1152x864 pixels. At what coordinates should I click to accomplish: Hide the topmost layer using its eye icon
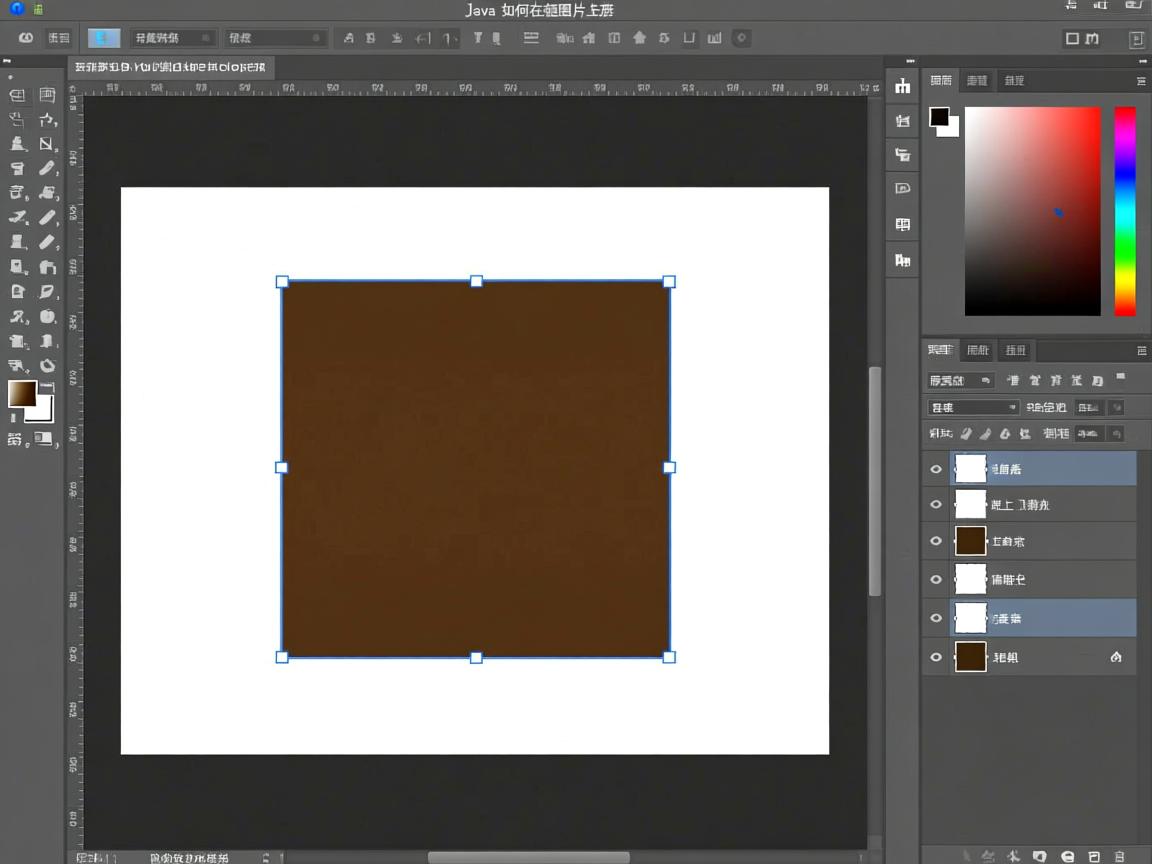point(936,469)
